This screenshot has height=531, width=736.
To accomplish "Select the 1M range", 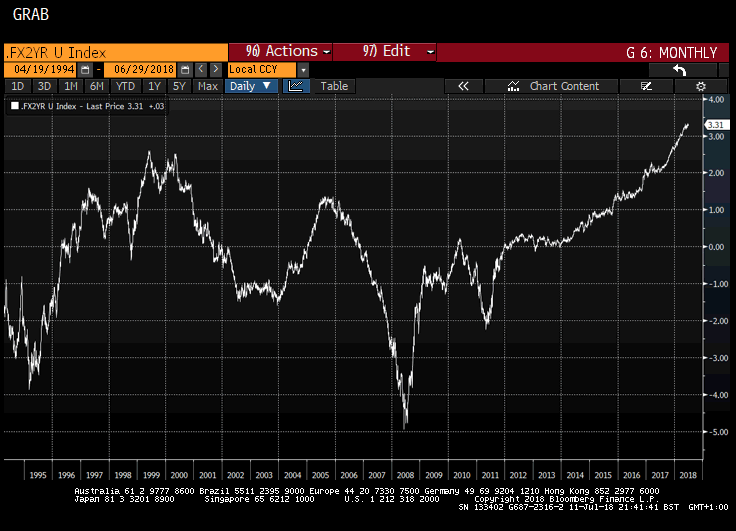I will tap(71, 86).
